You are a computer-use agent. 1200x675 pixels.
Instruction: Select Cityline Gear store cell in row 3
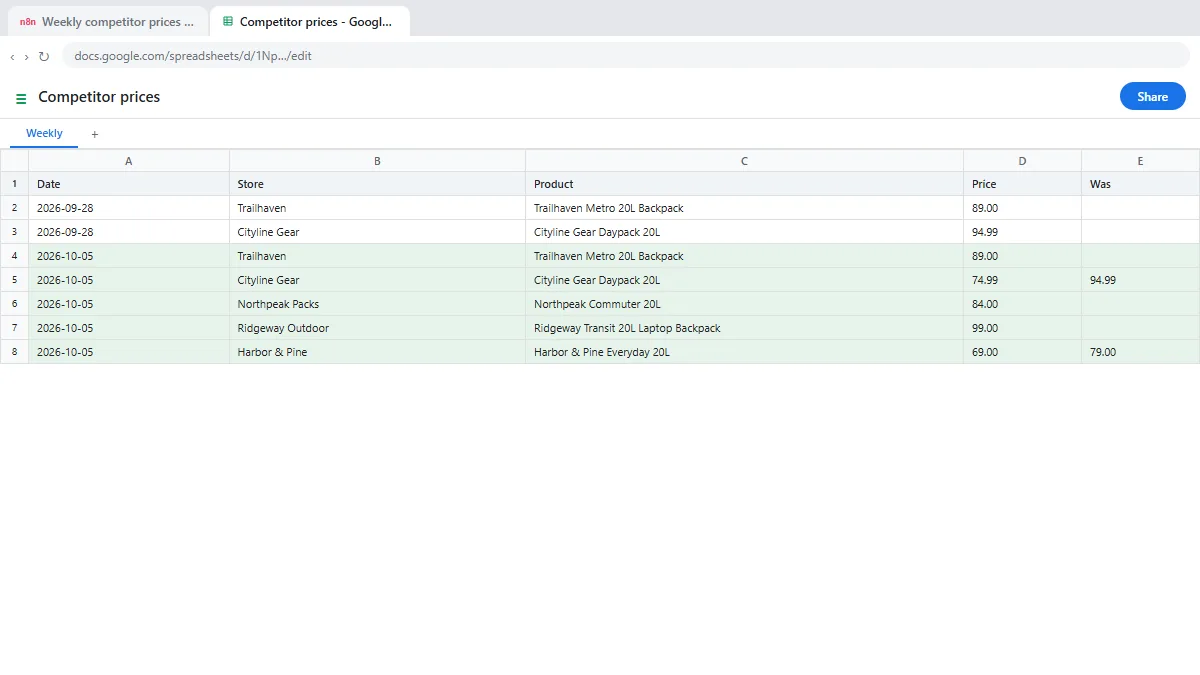pyautogui.click(x=377, y=232)
